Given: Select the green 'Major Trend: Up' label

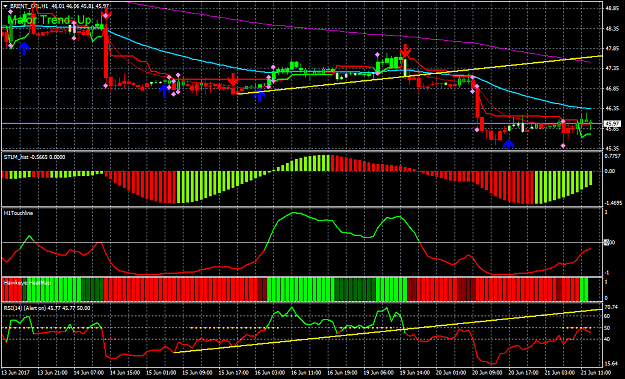Looking at the screenshot, I should pos(50,20).
